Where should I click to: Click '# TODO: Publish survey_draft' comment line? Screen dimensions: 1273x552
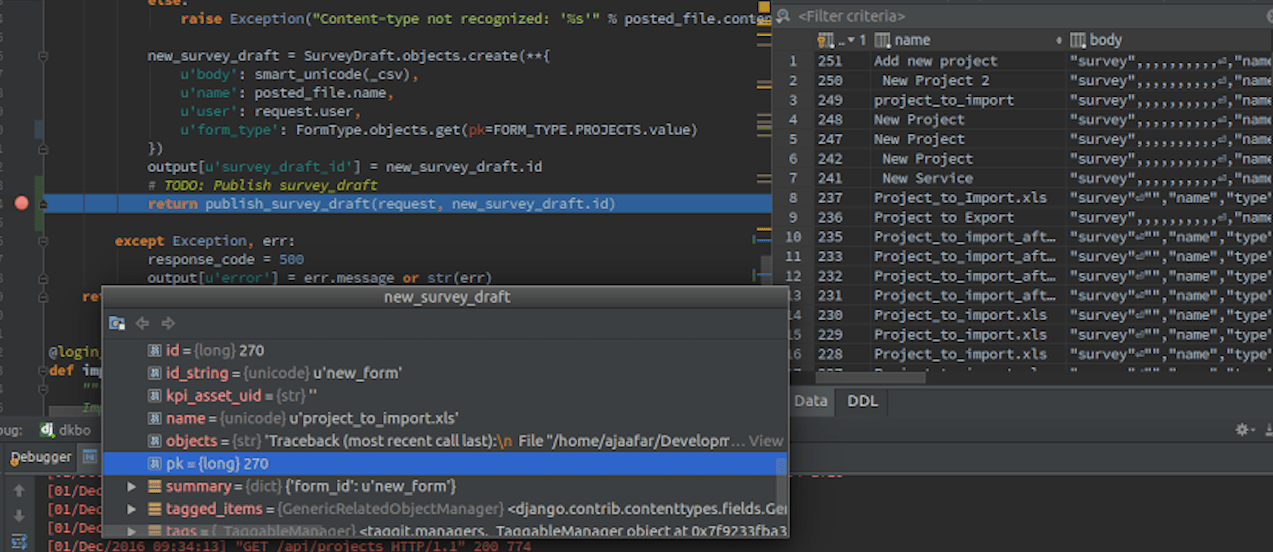[262, 185]
